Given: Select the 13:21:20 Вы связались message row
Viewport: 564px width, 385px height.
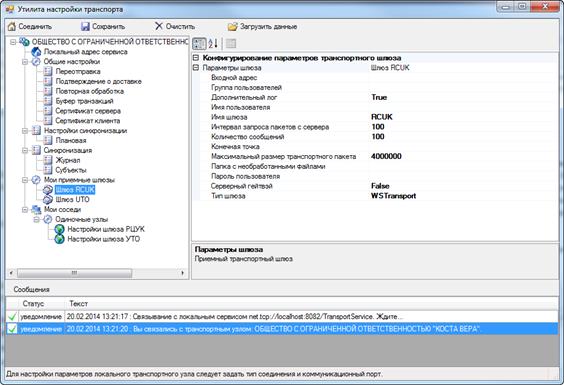Looking at the screenshot, I should coord(282,329).
